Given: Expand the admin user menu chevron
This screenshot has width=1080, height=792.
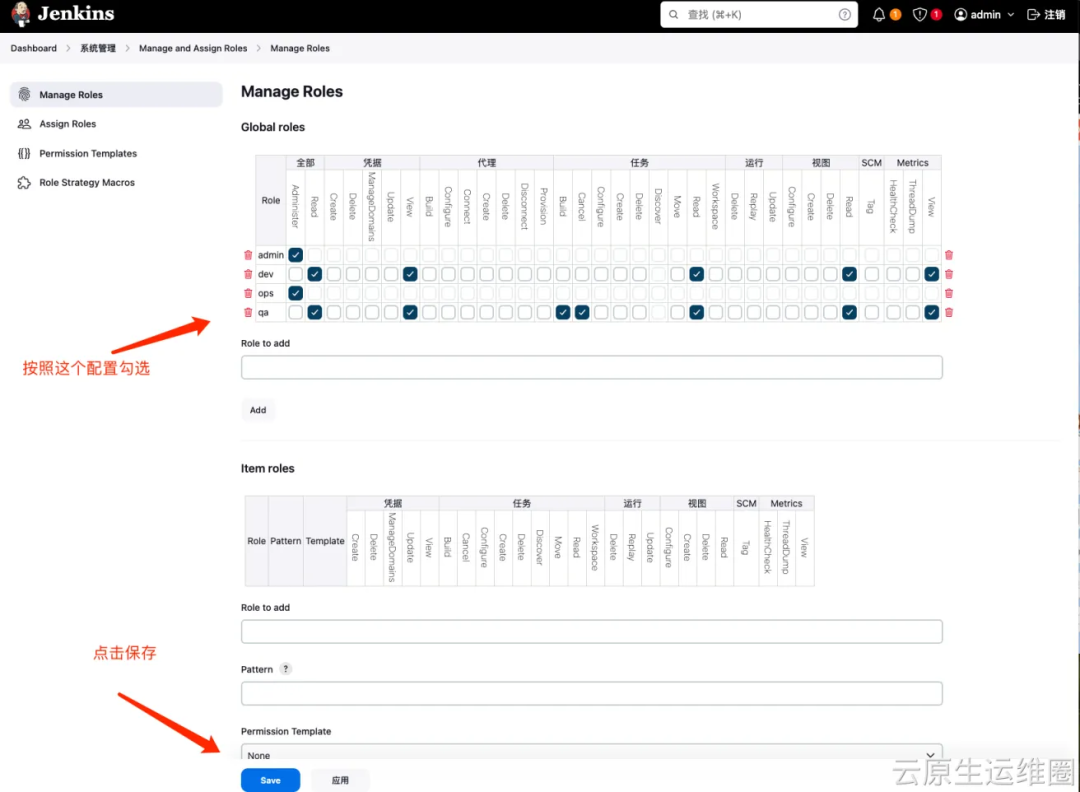Looking at the screenshot, I should point(1010,14).
